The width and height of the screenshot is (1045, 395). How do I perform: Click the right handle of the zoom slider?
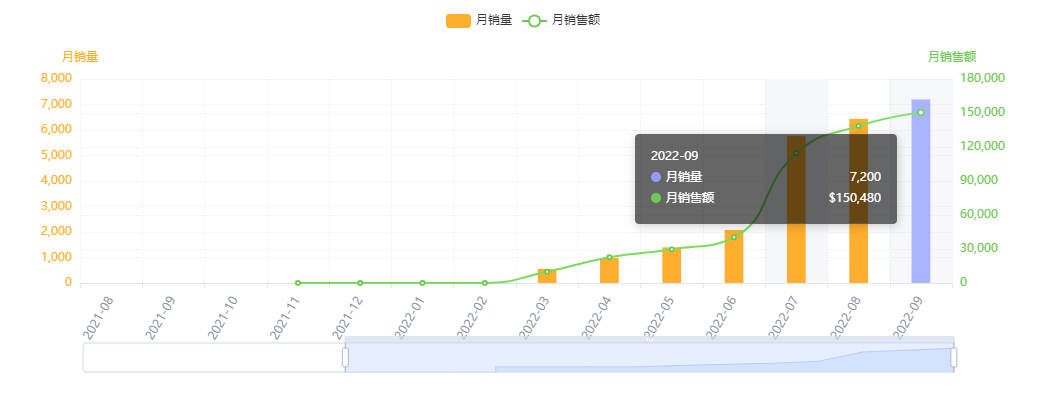(x=954, y=358)
